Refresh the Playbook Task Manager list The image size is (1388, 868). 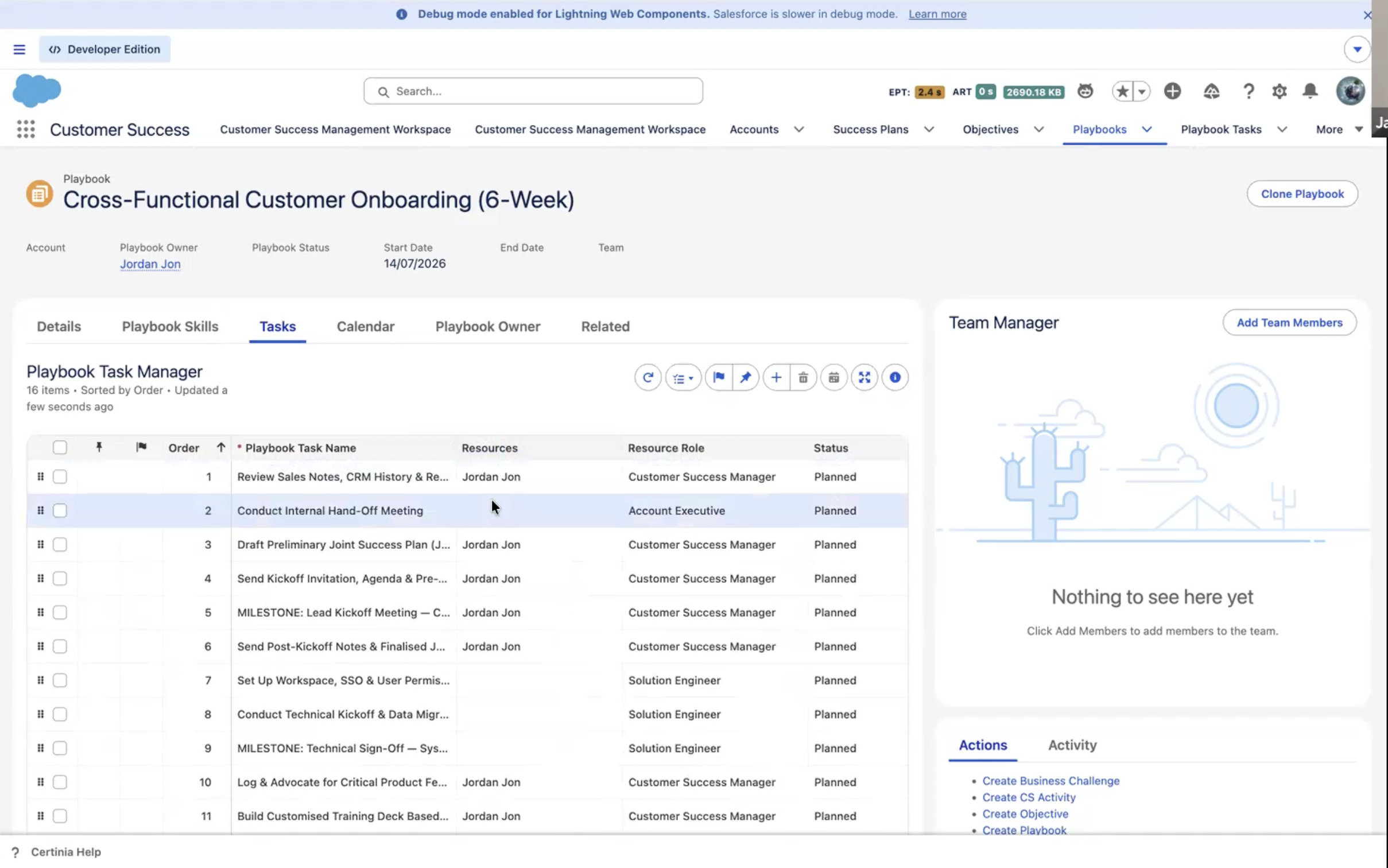point(648,377)
